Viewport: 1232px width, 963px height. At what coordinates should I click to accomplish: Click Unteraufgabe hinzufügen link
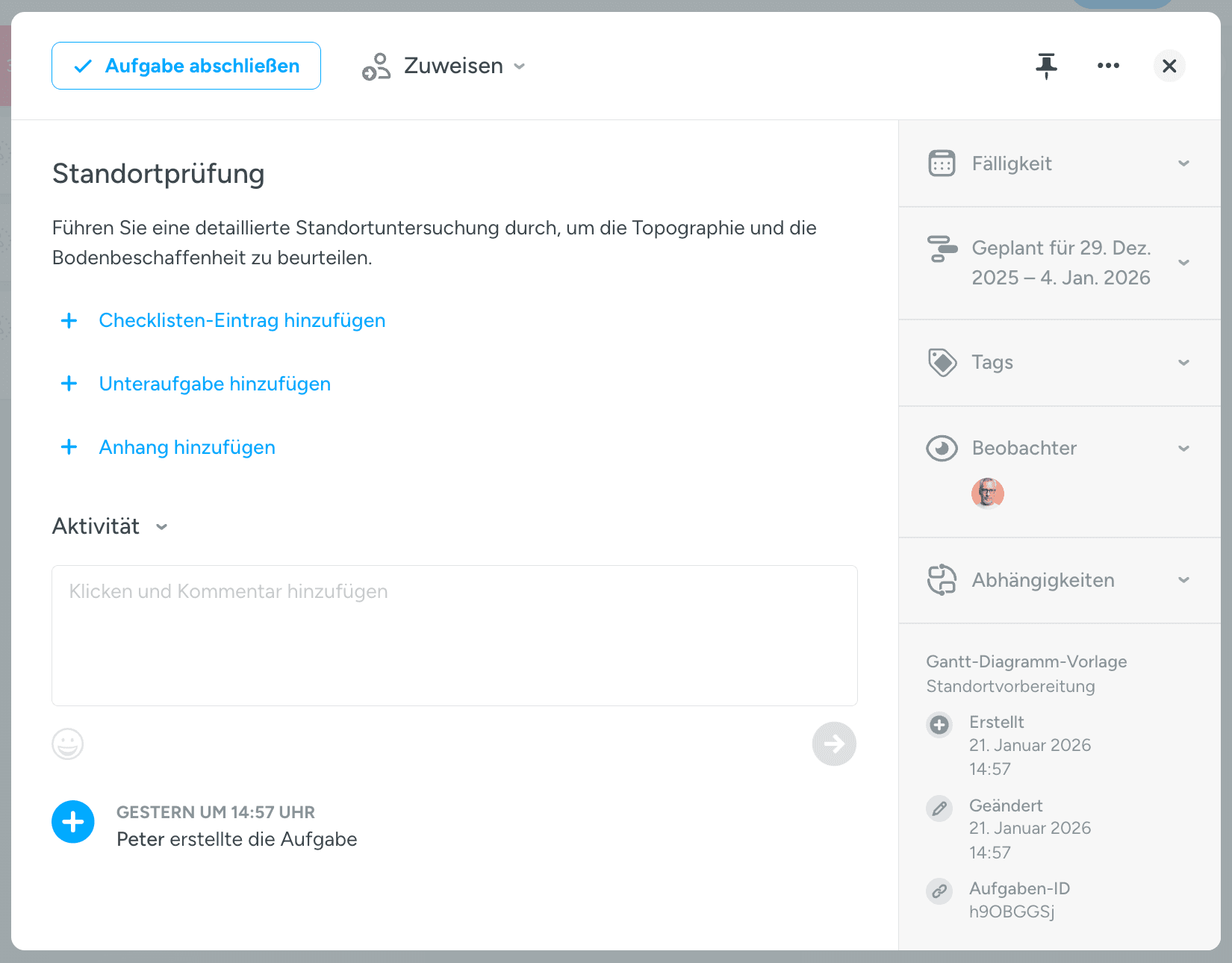coord(214,384)
